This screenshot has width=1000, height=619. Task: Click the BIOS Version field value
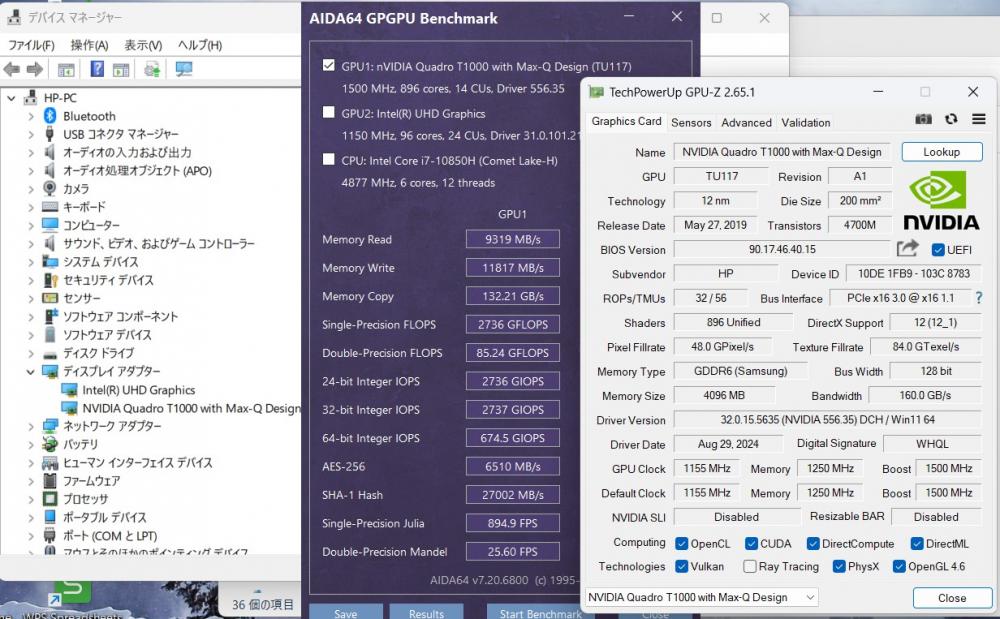782,249
